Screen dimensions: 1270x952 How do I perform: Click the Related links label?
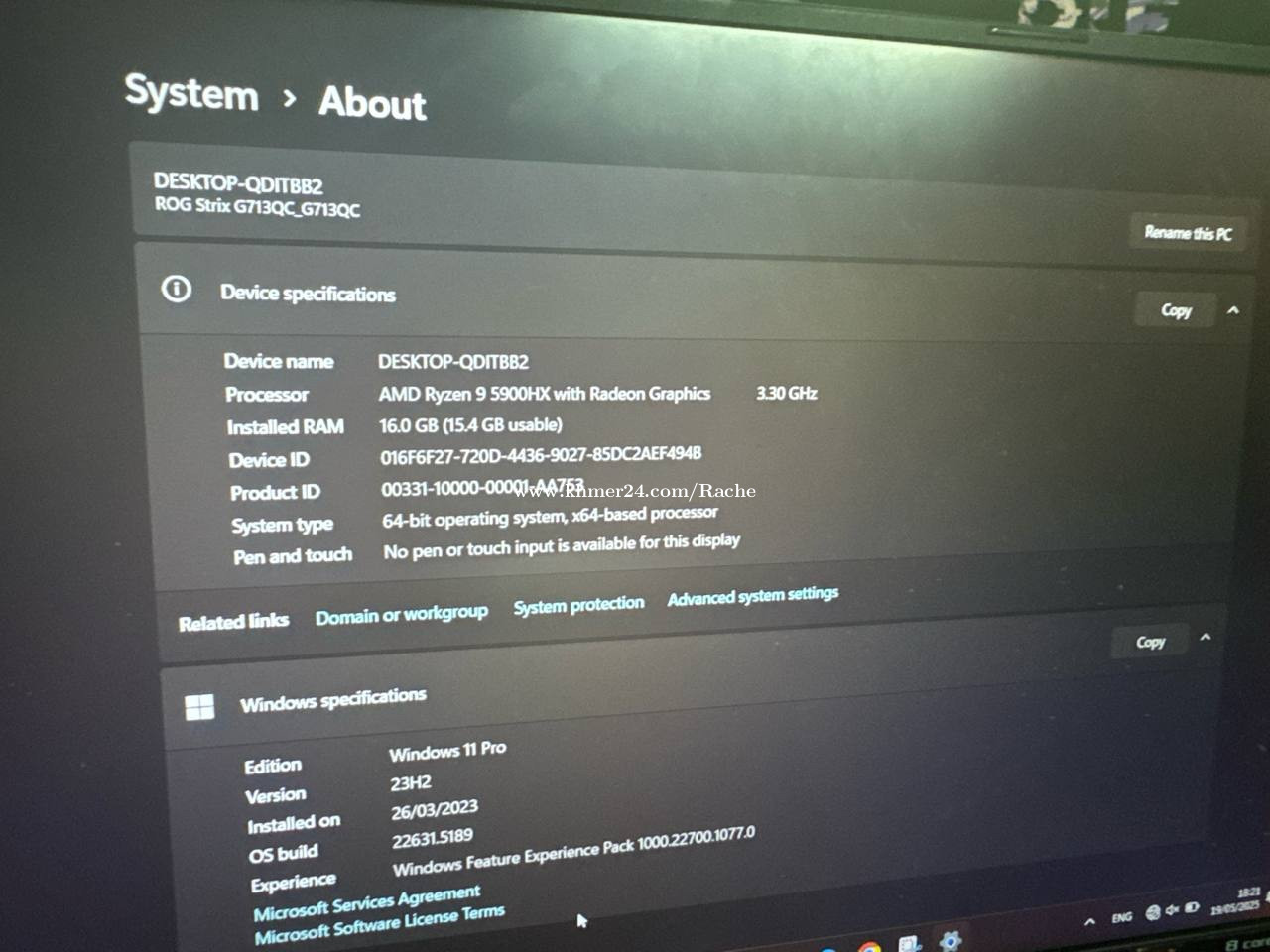pyautogui.click(x=233, y=622)
